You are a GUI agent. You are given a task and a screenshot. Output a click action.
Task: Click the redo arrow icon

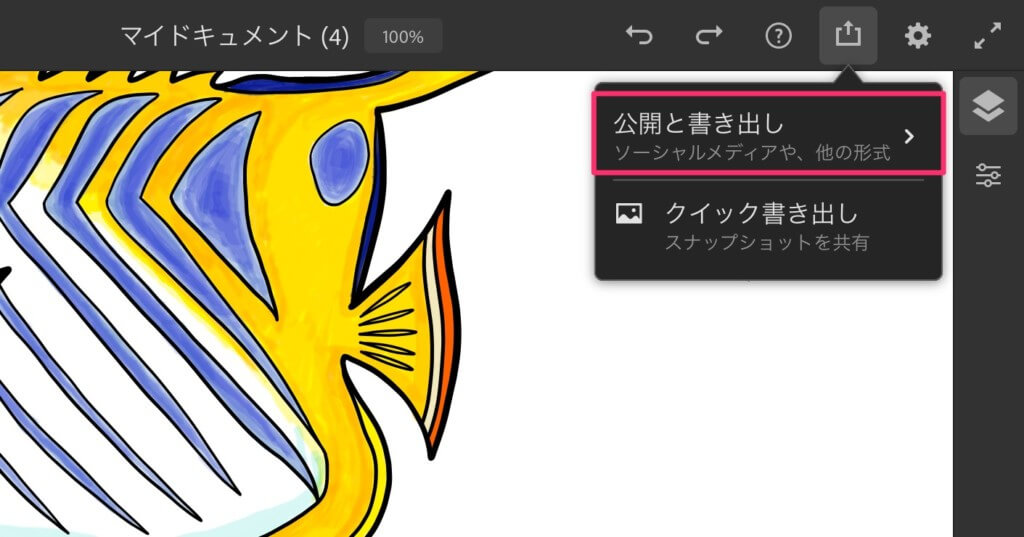tap(708, 36)
